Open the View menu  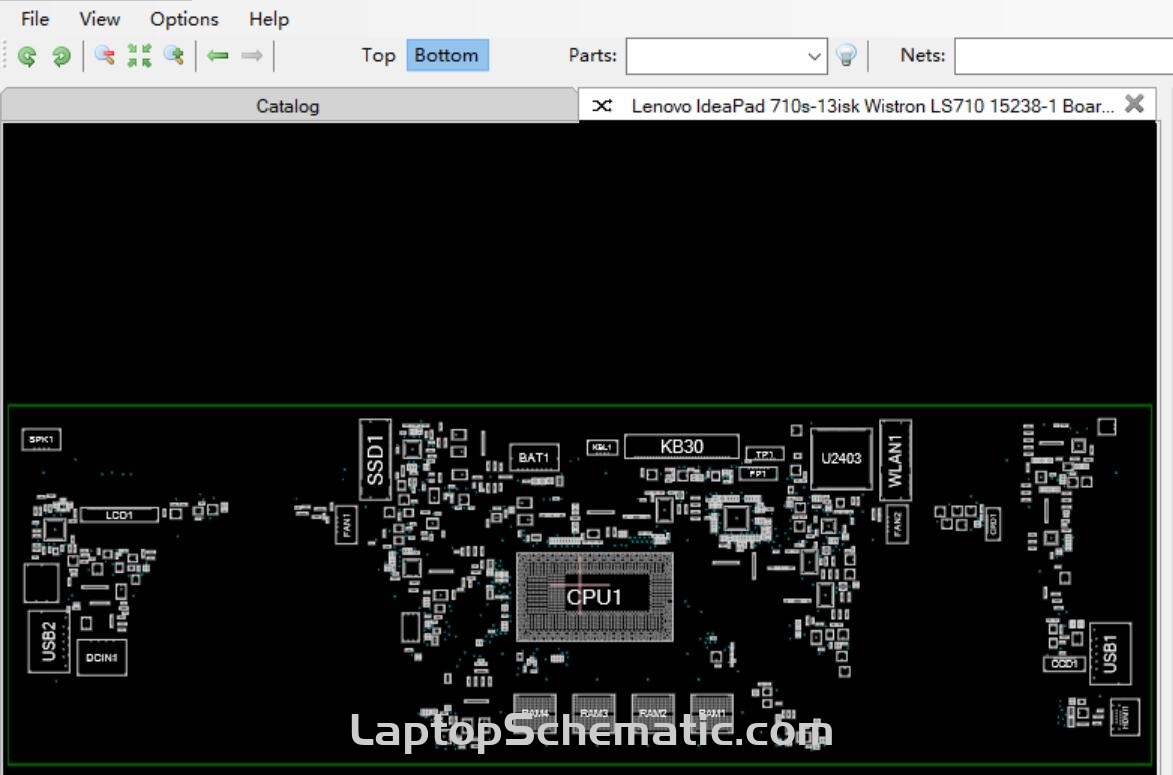(x=99, y=19)
